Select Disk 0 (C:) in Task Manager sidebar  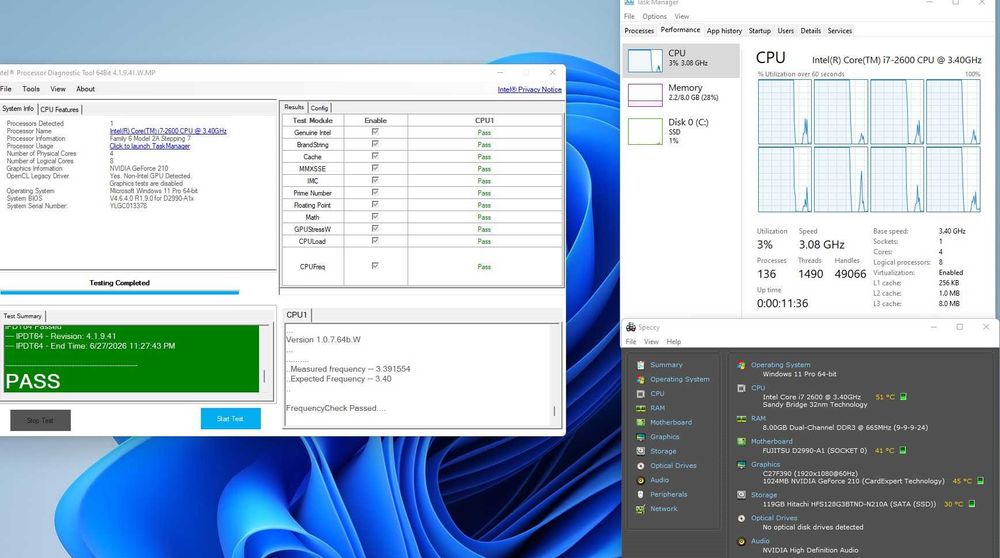point(681,130)
